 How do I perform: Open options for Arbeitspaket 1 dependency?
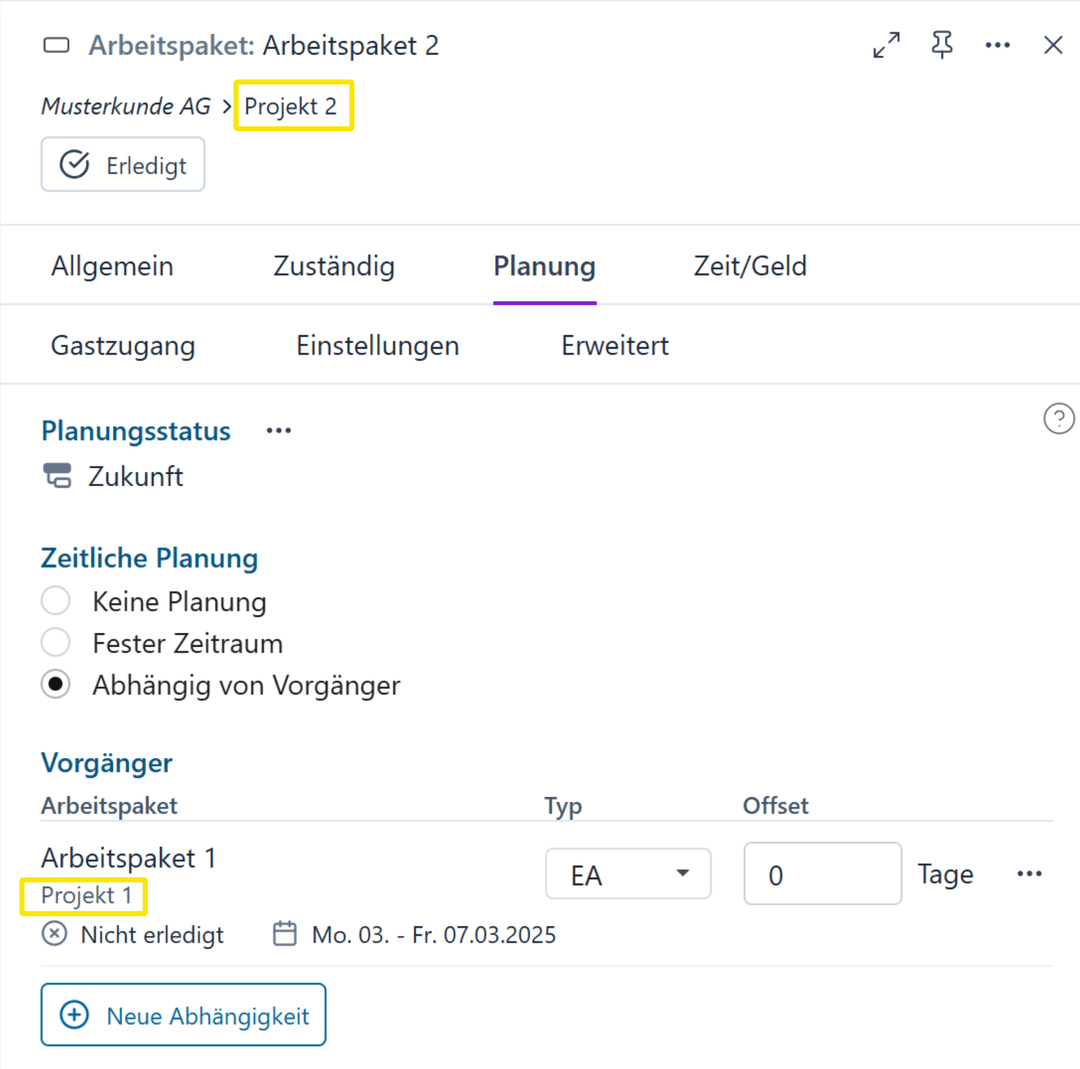1029,874
